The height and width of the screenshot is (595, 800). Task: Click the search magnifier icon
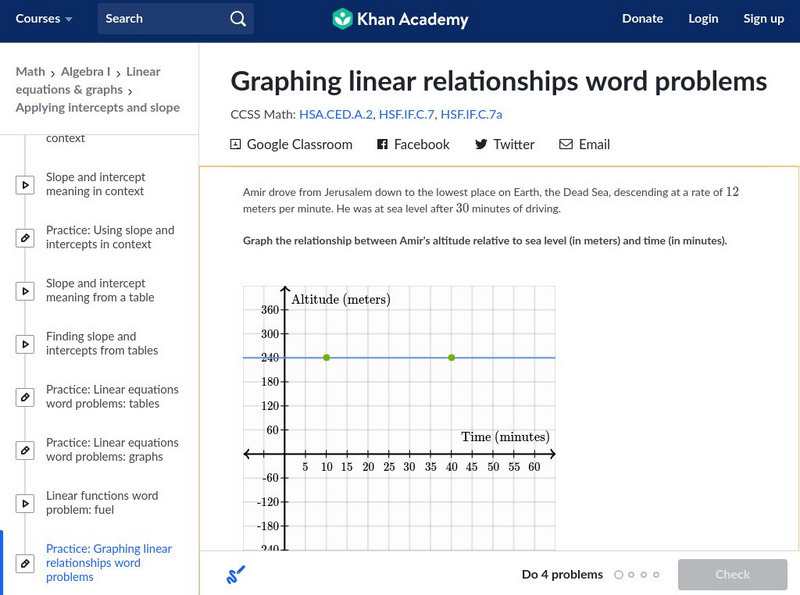(x=237, y=19)
